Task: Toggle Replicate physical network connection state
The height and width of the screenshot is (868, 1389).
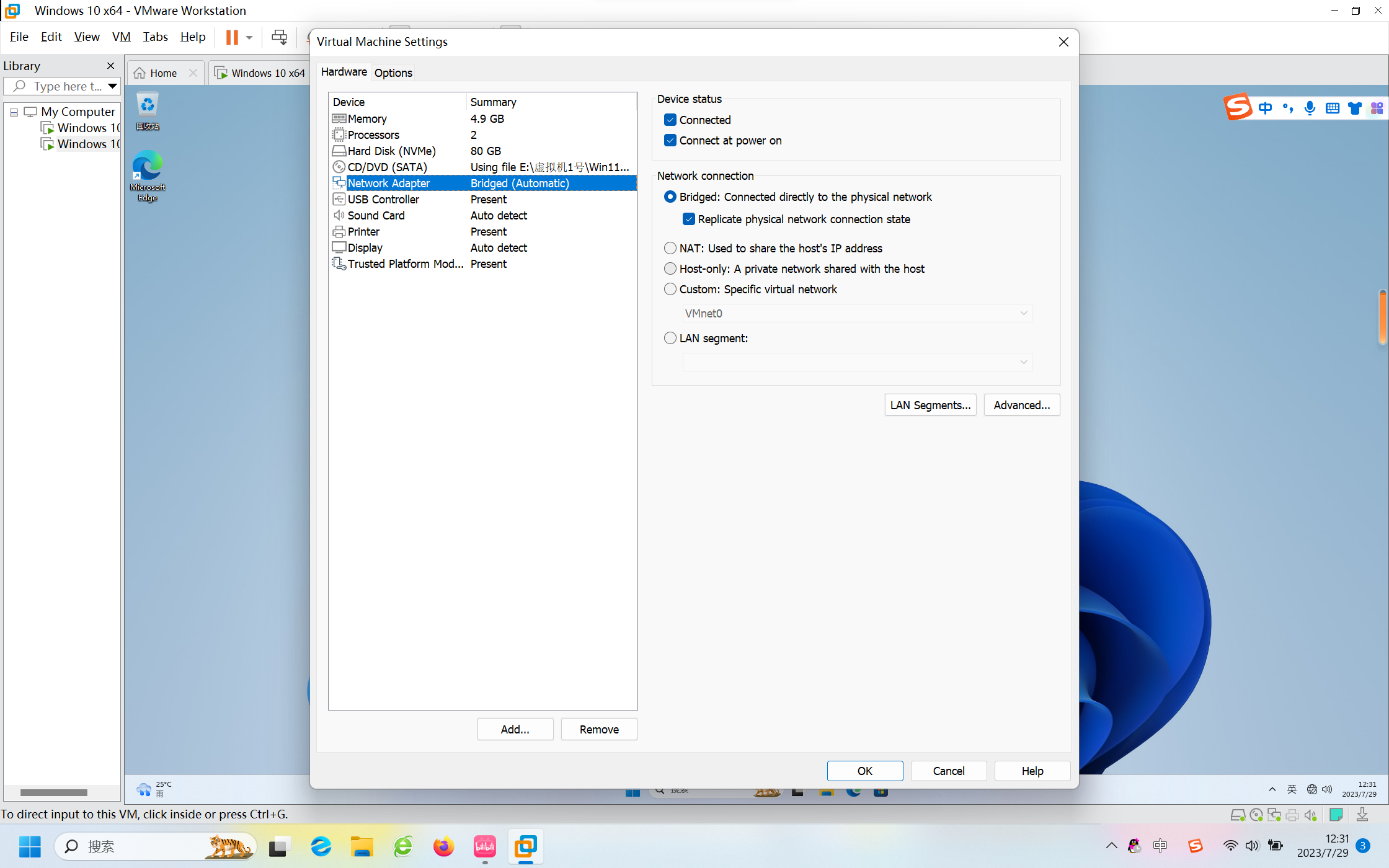Action: (689, 219)
